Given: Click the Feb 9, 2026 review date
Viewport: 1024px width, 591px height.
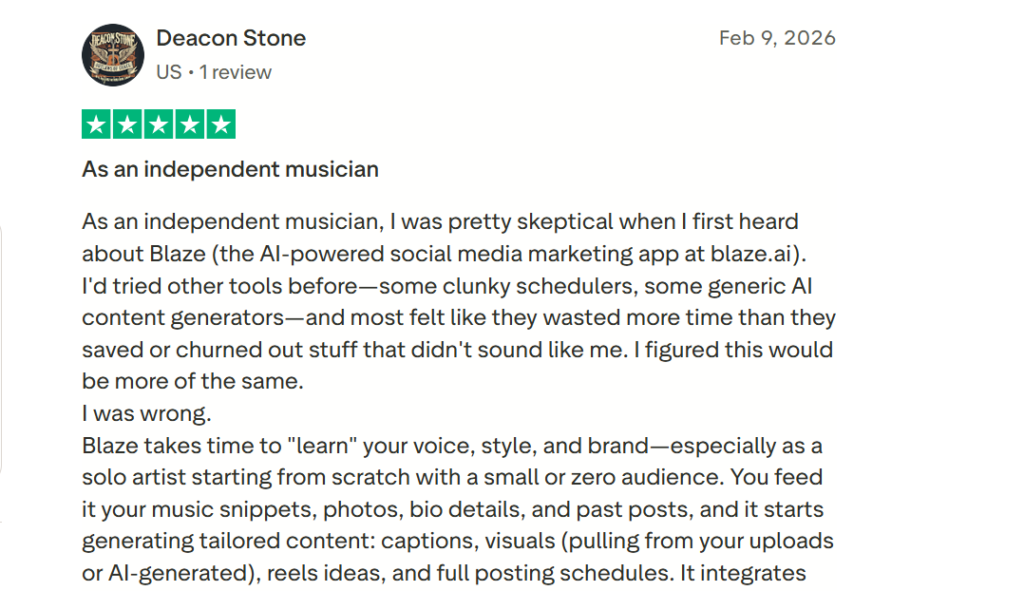Looking at the screenshot, I should click(x=777, y=39).
